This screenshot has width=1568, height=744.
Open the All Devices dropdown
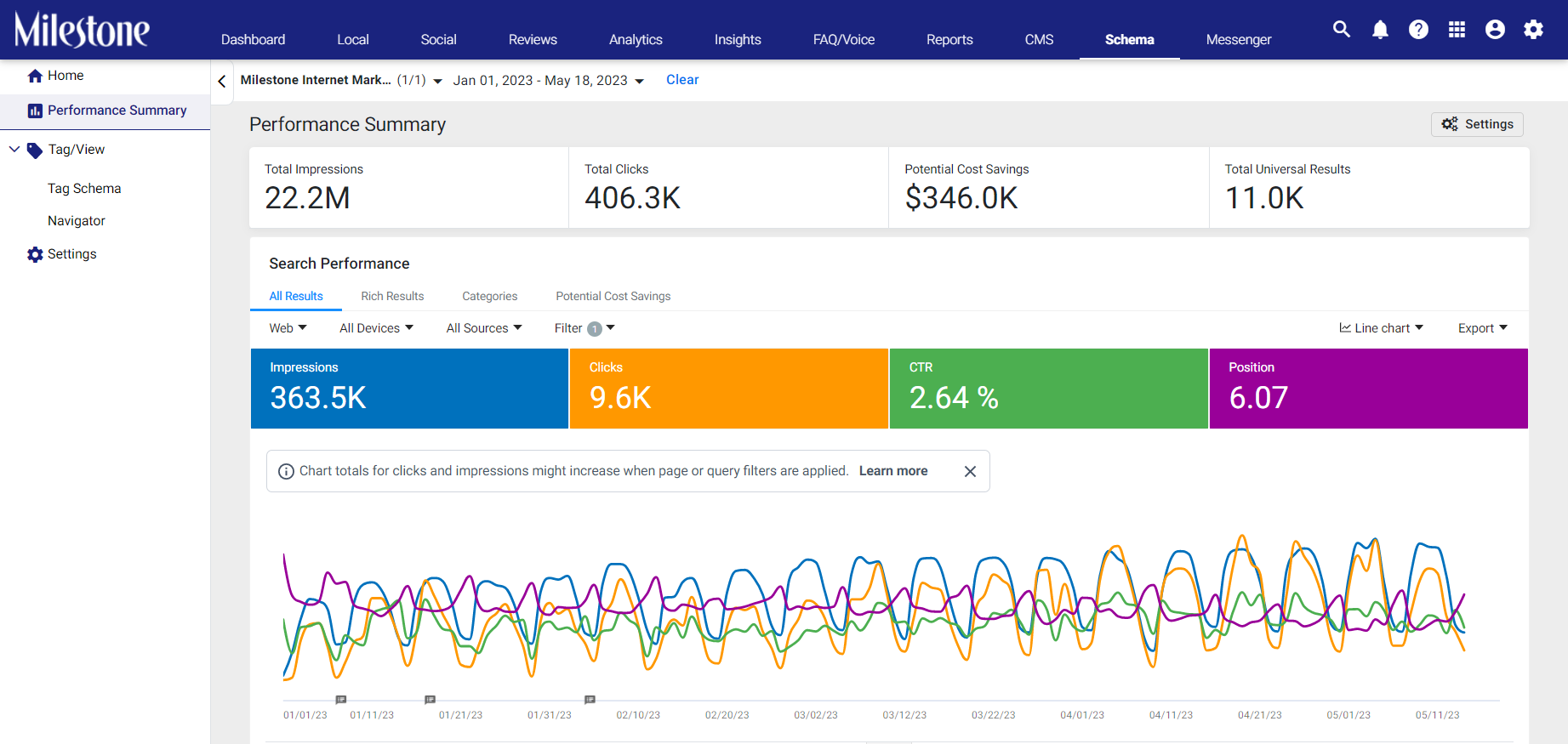(x=377, y=328)
